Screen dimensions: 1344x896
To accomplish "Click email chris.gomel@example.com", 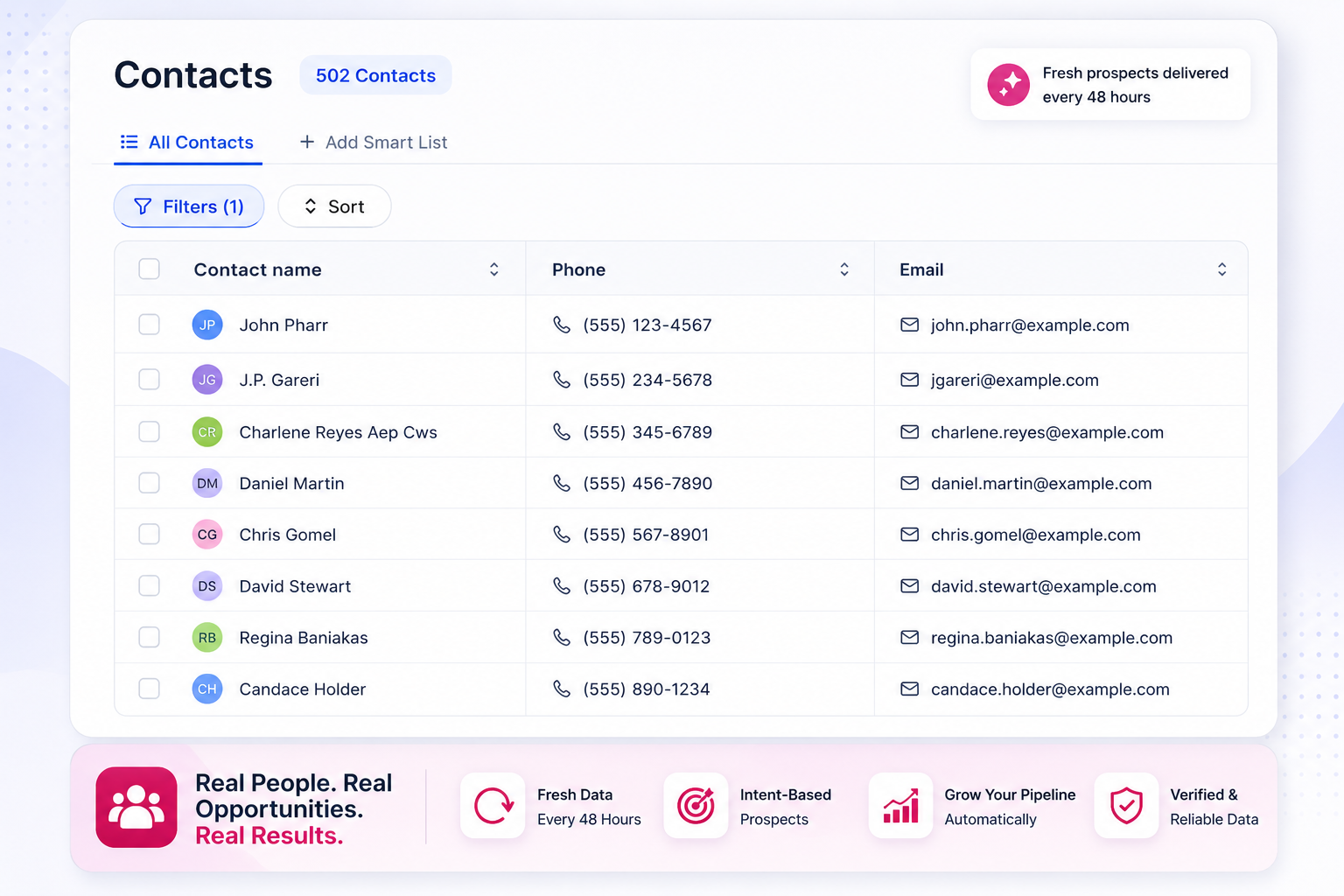I will click(1036, 535).
